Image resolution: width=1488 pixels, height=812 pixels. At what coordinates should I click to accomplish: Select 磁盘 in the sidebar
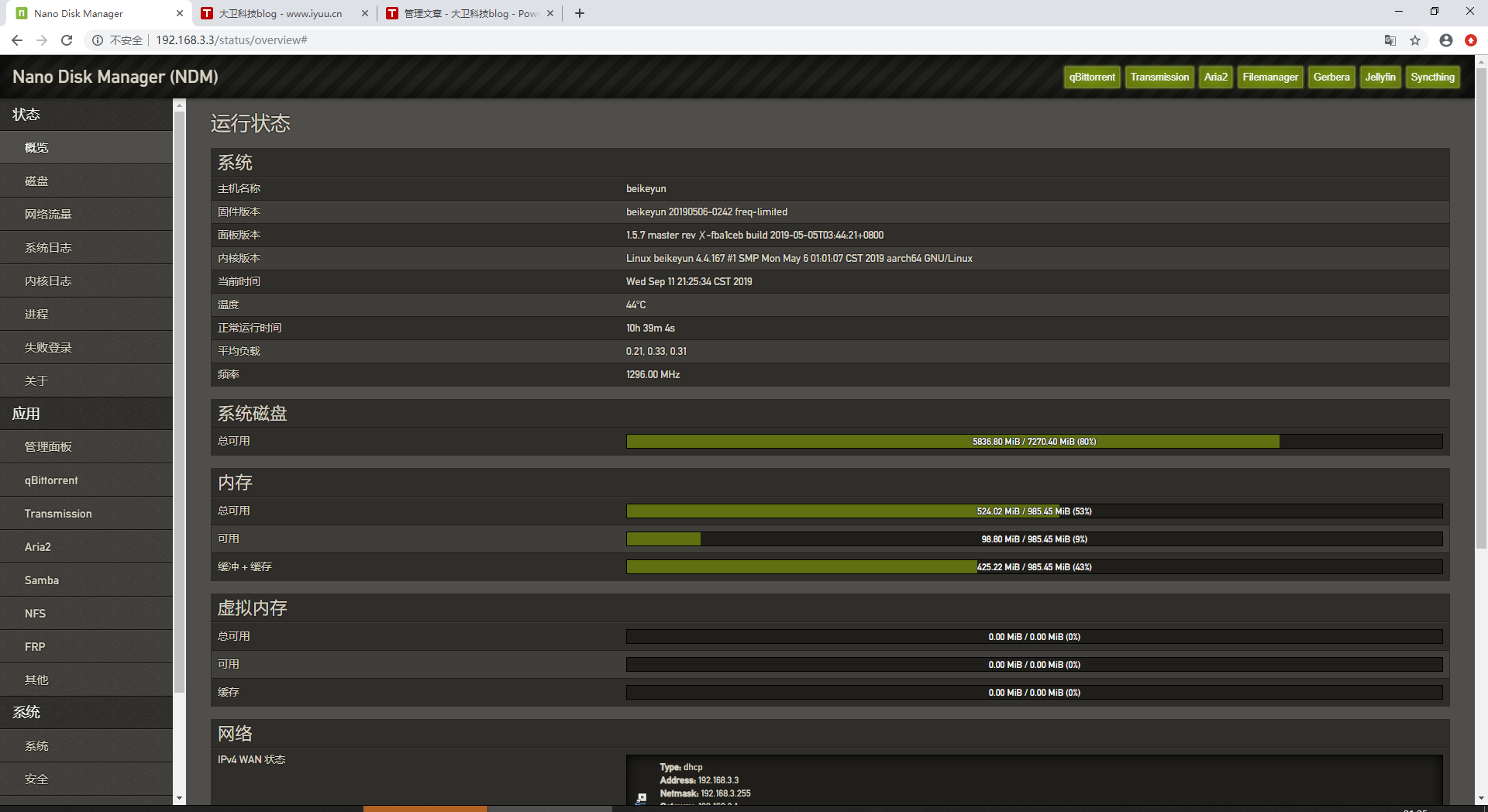(x=36, y=181)
